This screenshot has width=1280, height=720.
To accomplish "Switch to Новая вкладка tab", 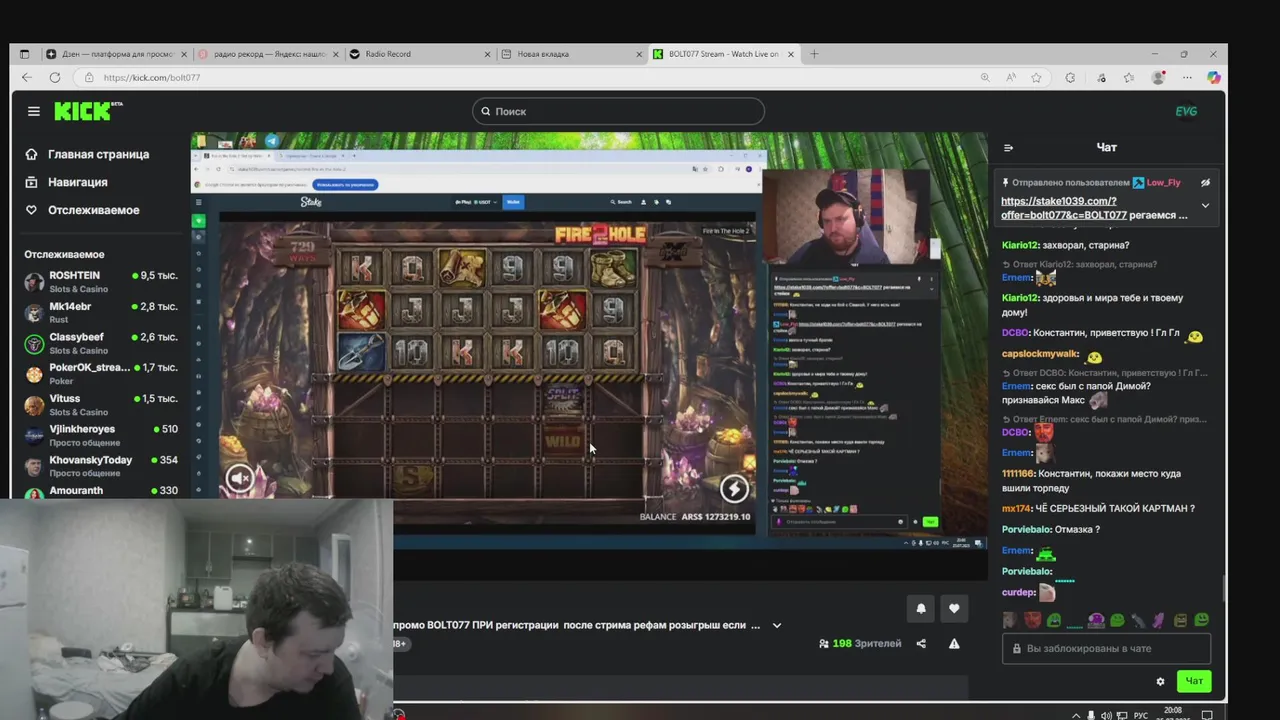I will (x=571, y=54).
